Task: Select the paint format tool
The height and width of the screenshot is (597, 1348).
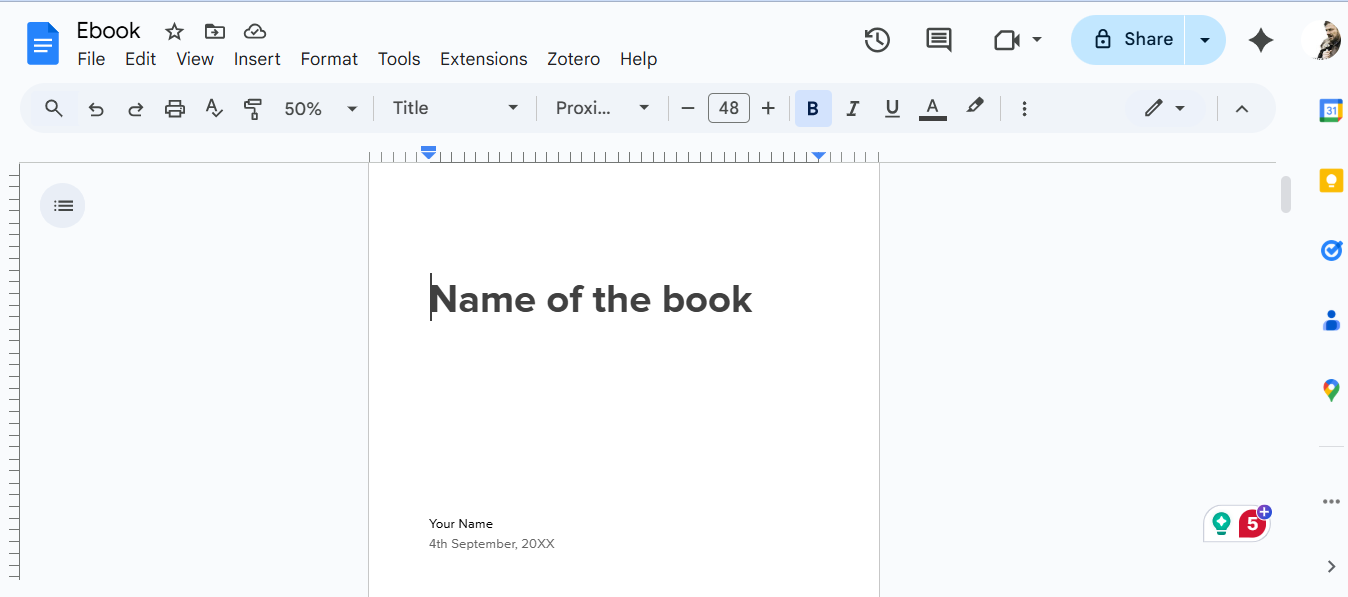Action: [253, 108]
